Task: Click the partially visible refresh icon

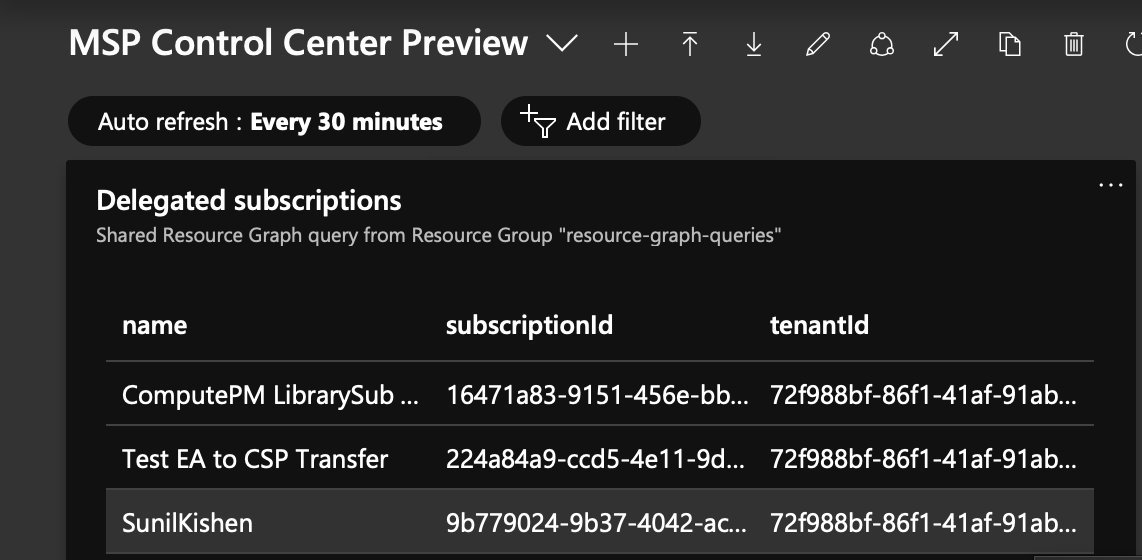Action: [x=1133, y=44]
